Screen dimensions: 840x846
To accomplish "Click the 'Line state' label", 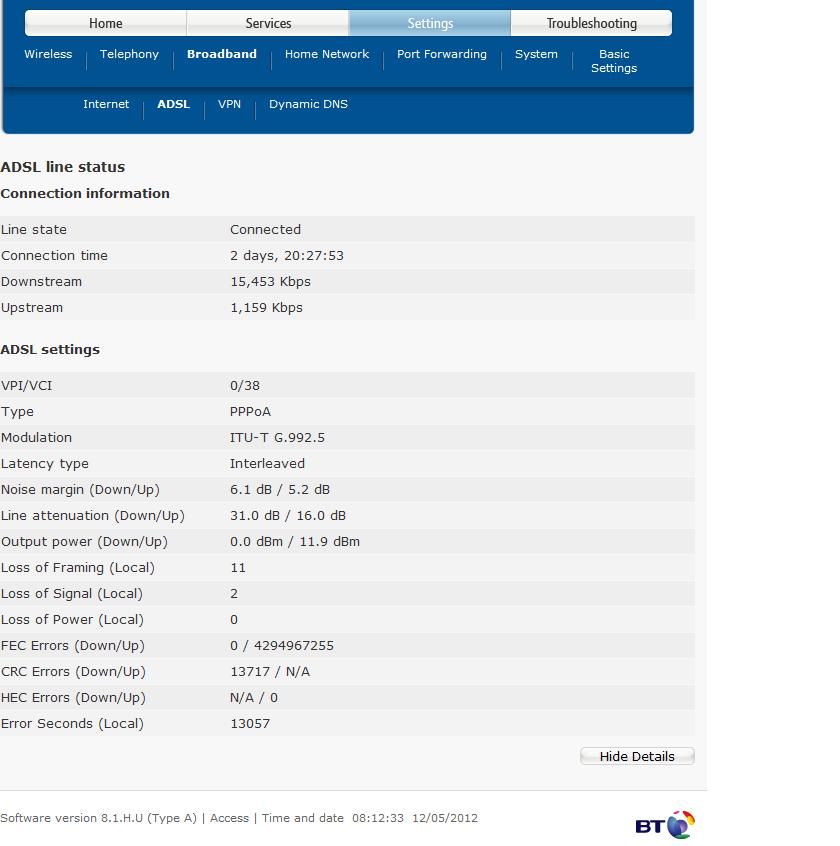I will (x=34, y=229).
